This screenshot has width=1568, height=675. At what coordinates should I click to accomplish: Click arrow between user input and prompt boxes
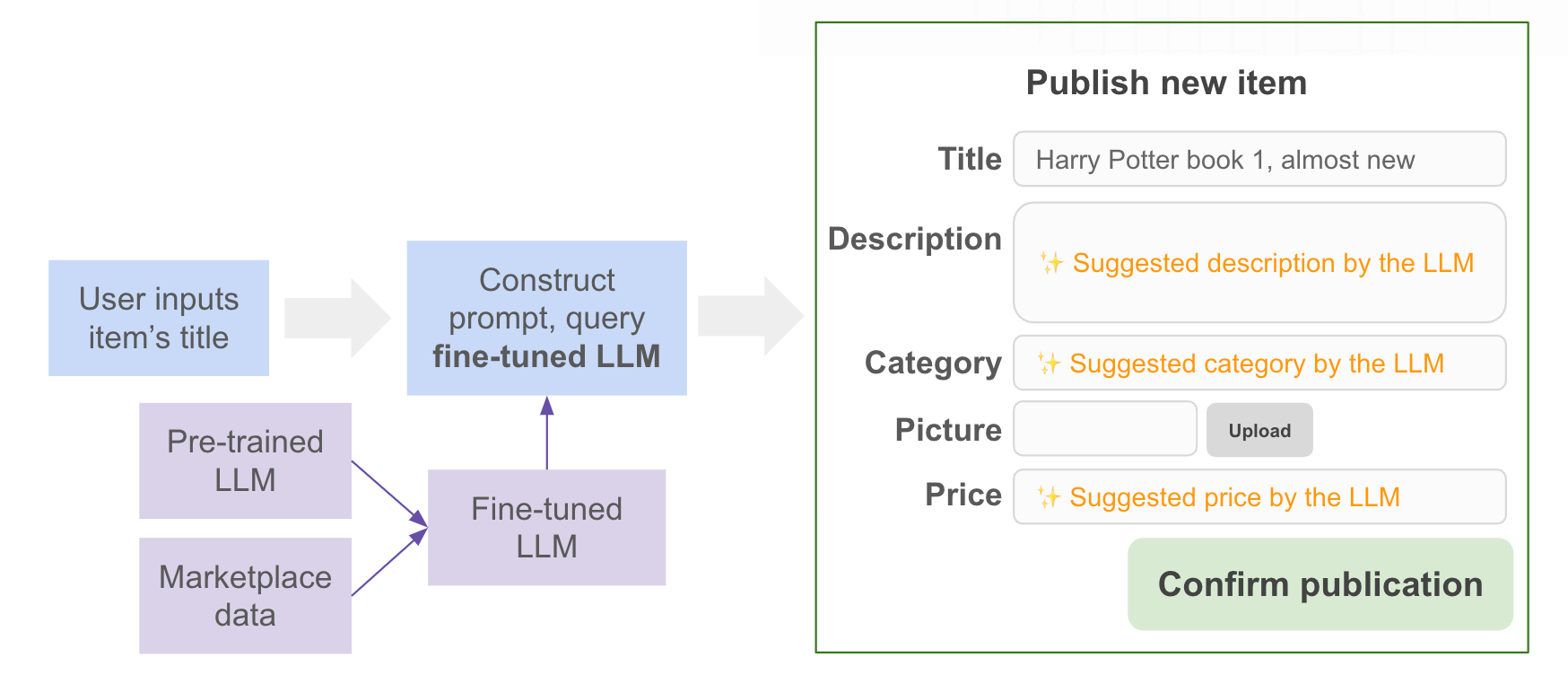[337, 318]
